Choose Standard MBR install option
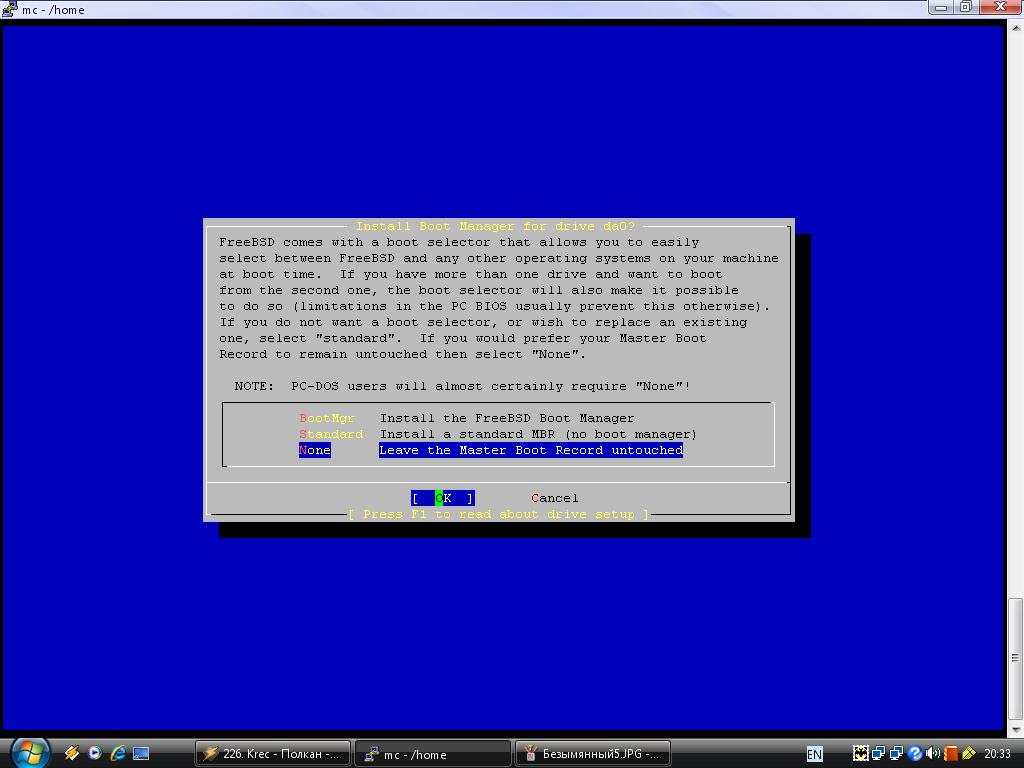 tap(331, 434)
